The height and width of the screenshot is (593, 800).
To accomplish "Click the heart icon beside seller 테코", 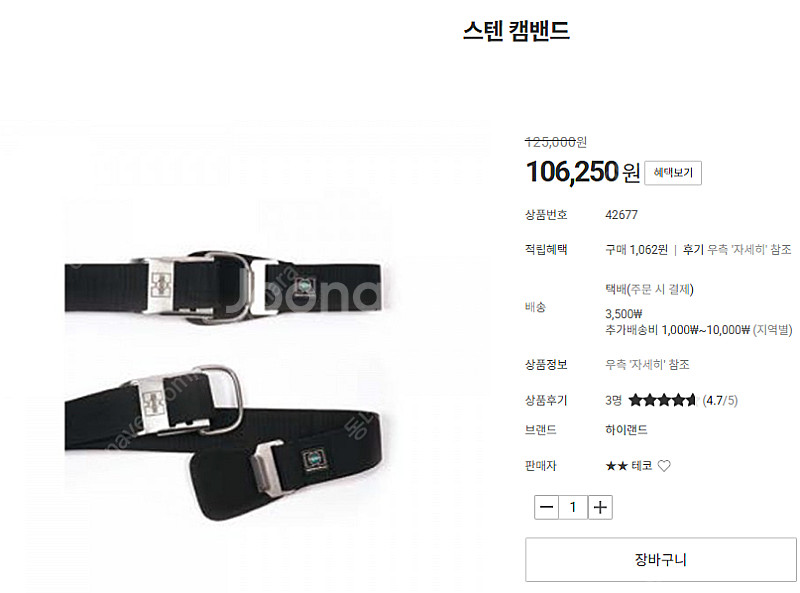I will coord(664,465).
